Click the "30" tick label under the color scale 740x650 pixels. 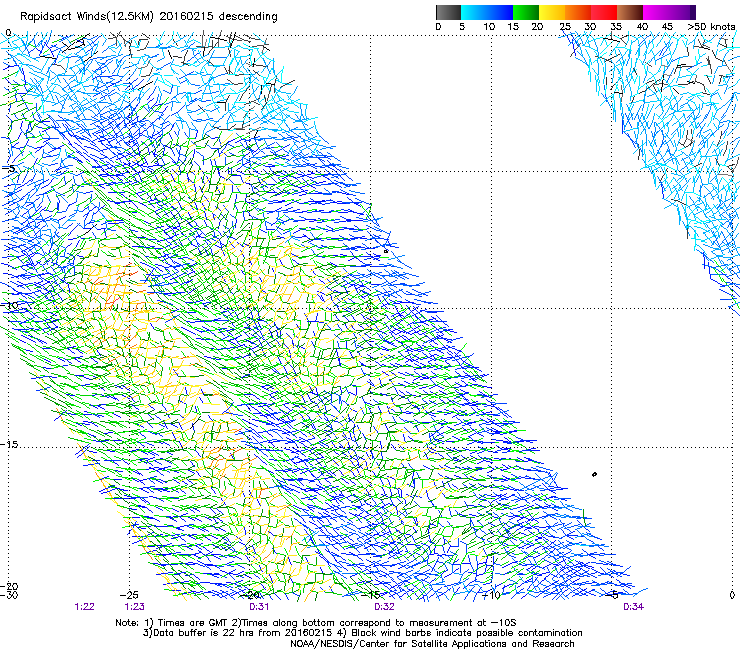click(x=590, y=27)
